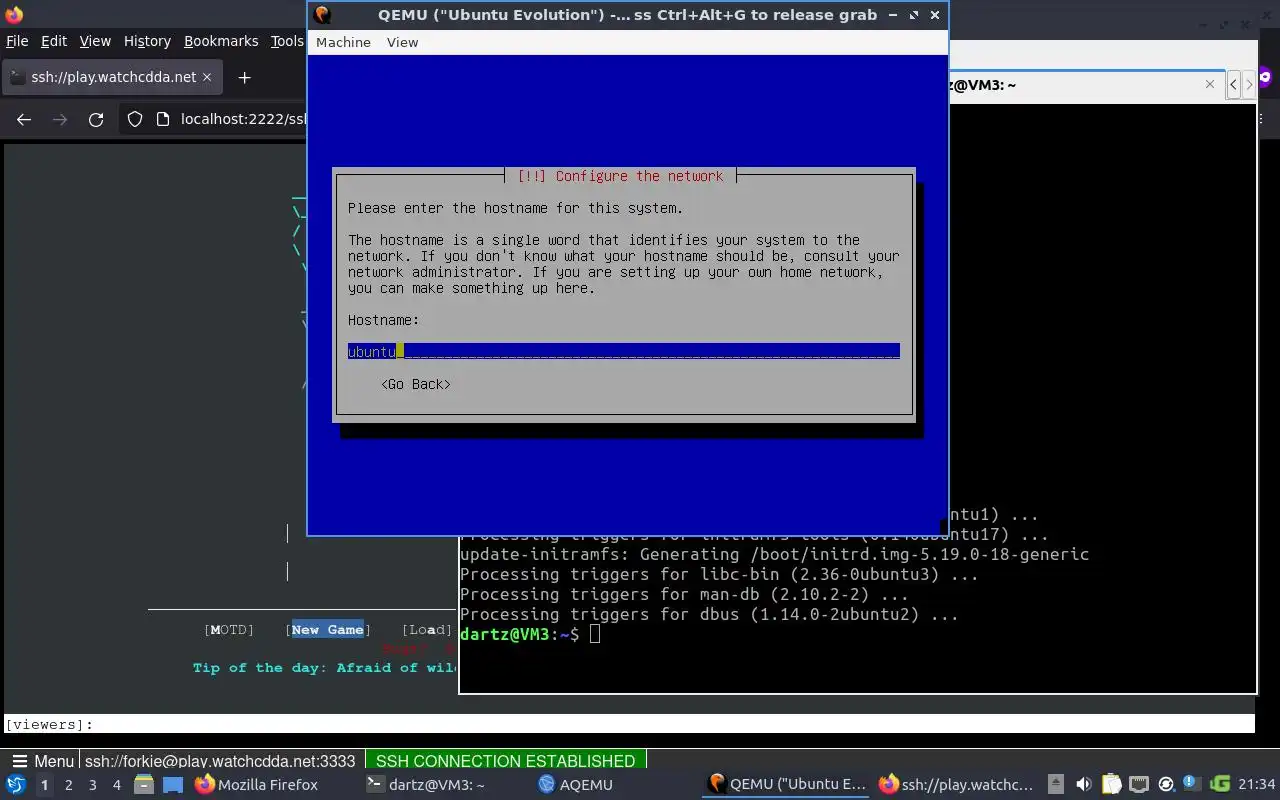Close the QEMU window

[935, 15]
